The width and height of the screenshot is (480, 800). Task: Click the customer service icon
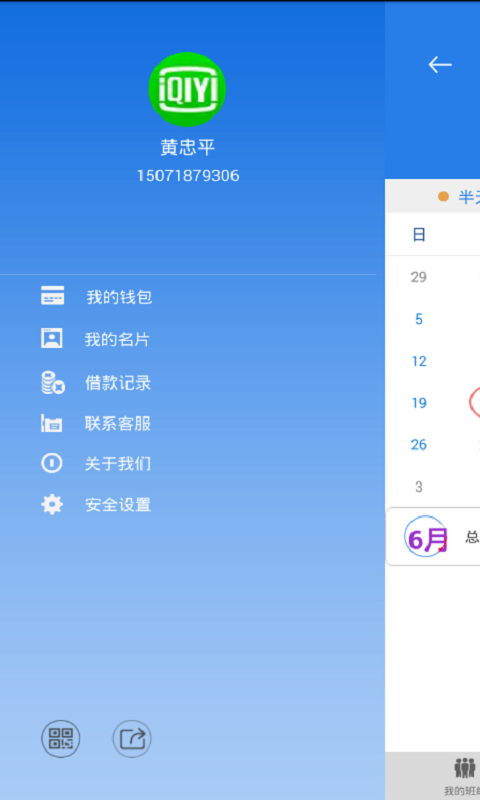pos(52,423)
